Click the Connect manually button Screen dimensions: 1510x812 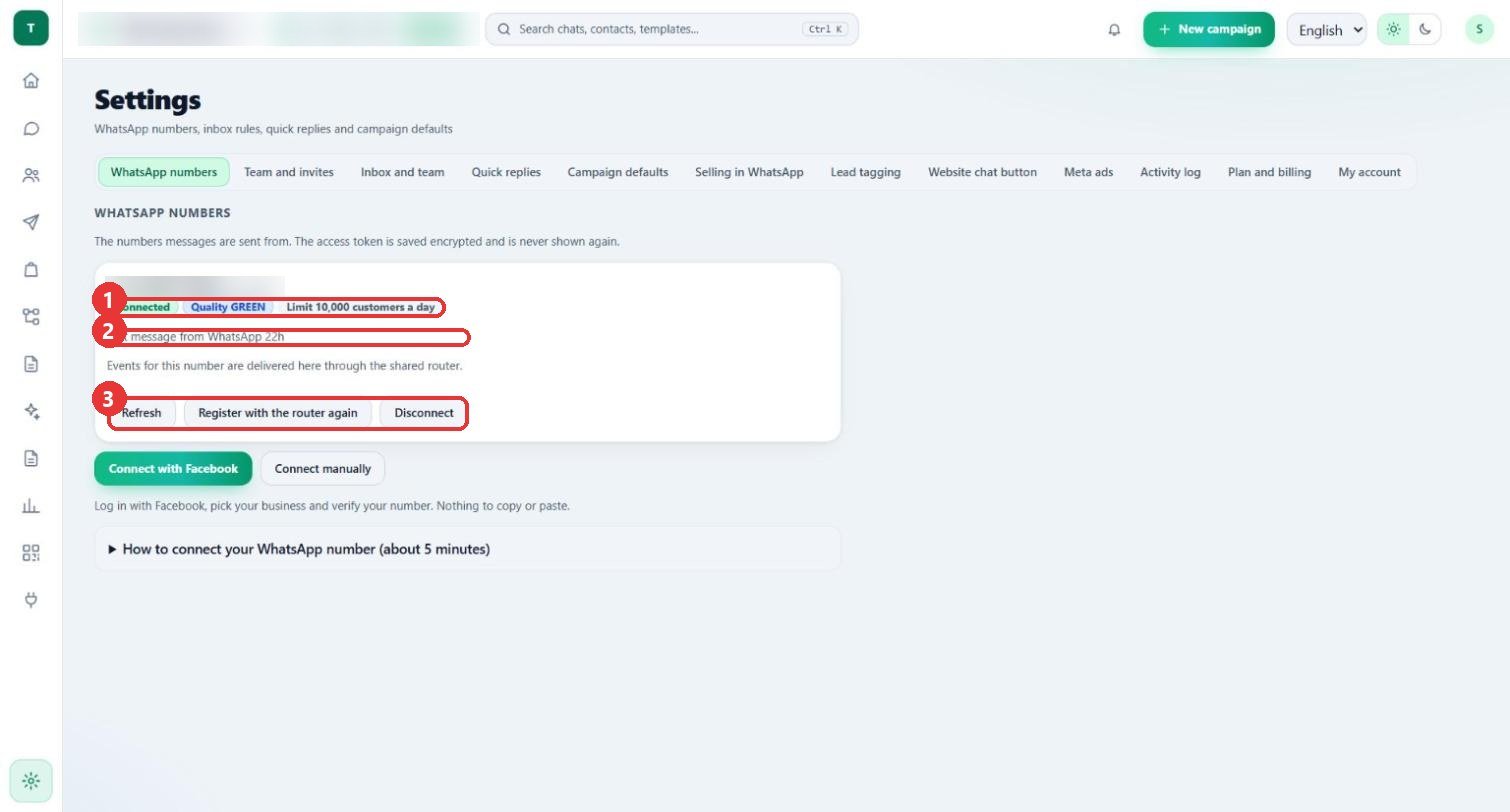(322, 469)
